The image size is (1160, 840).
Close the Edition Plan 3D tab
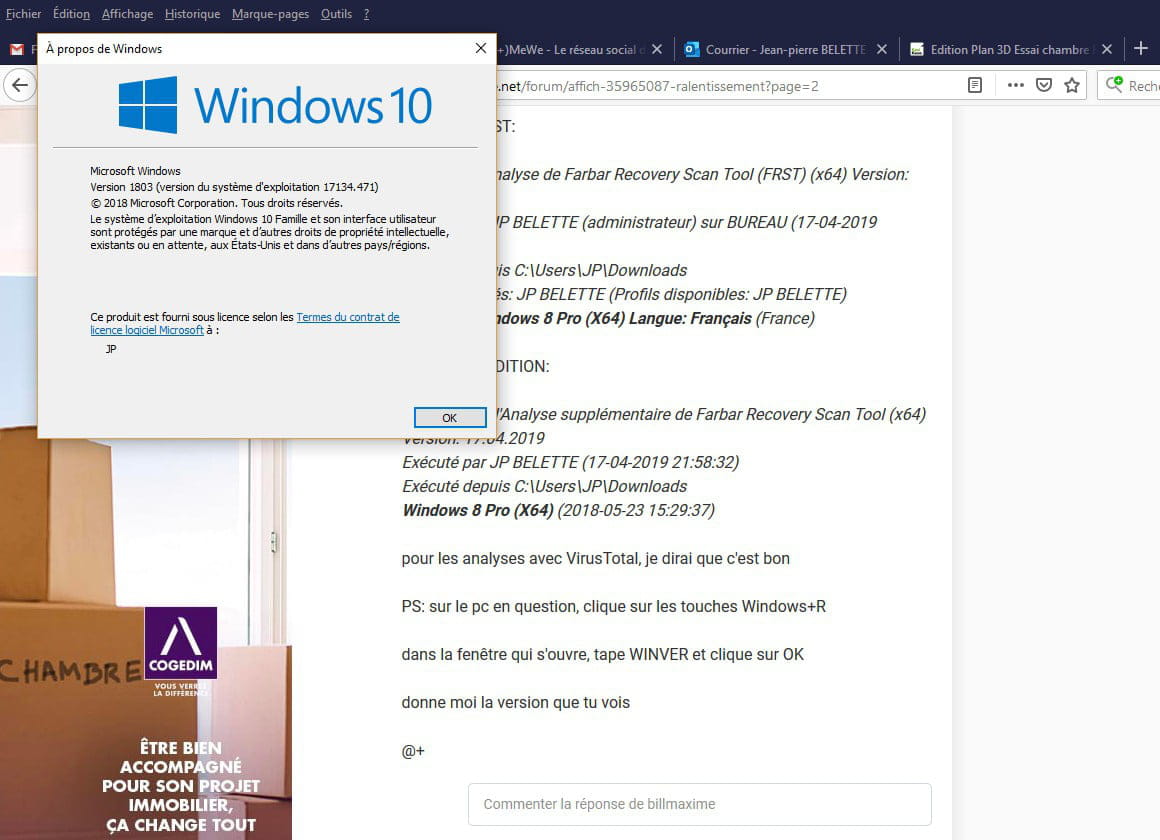[1107, 50]
